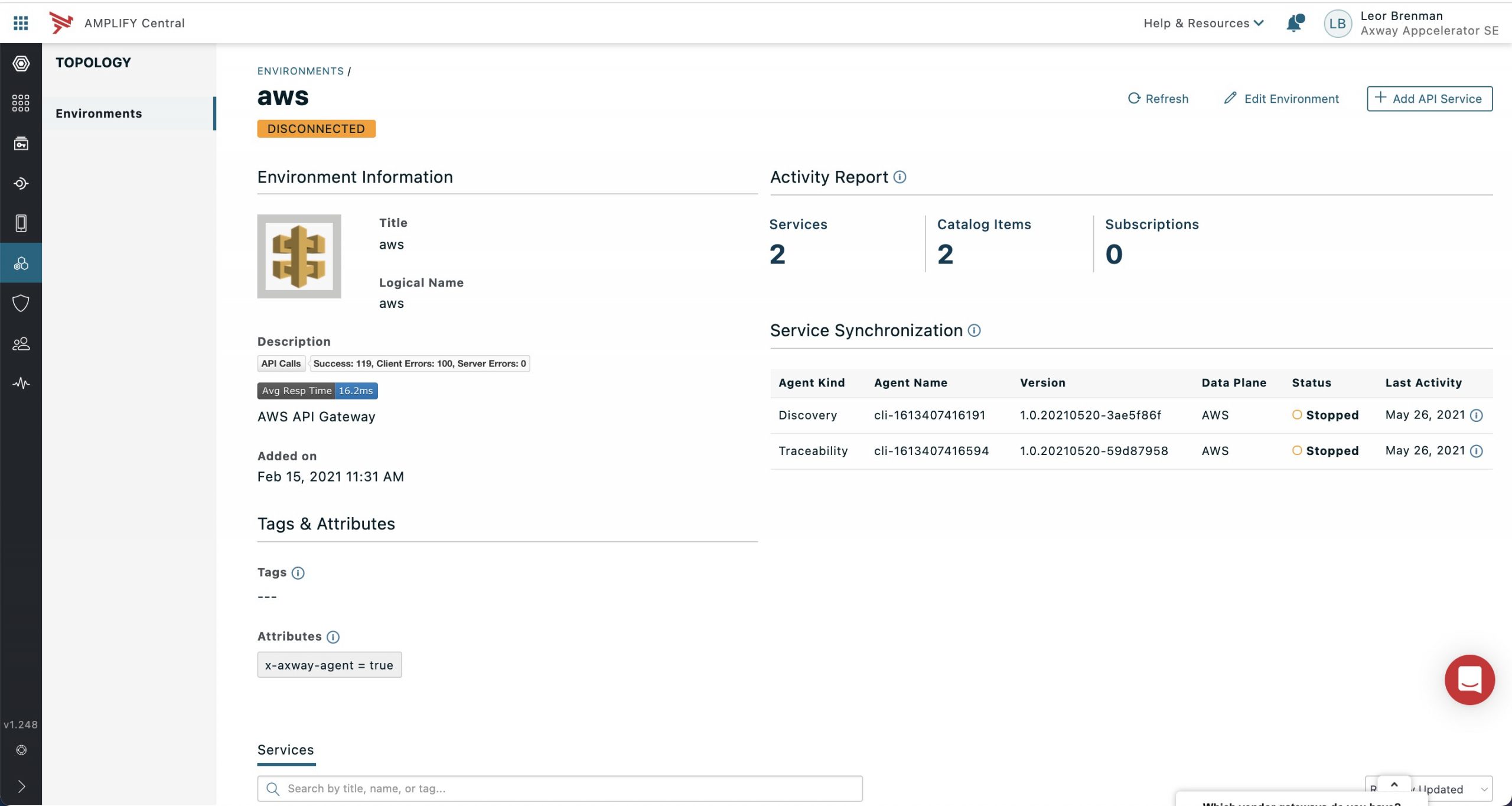Click the Subscriptions count
Image resolution: width=1512 pixels, height=806 pixels.
[1114, 254]
